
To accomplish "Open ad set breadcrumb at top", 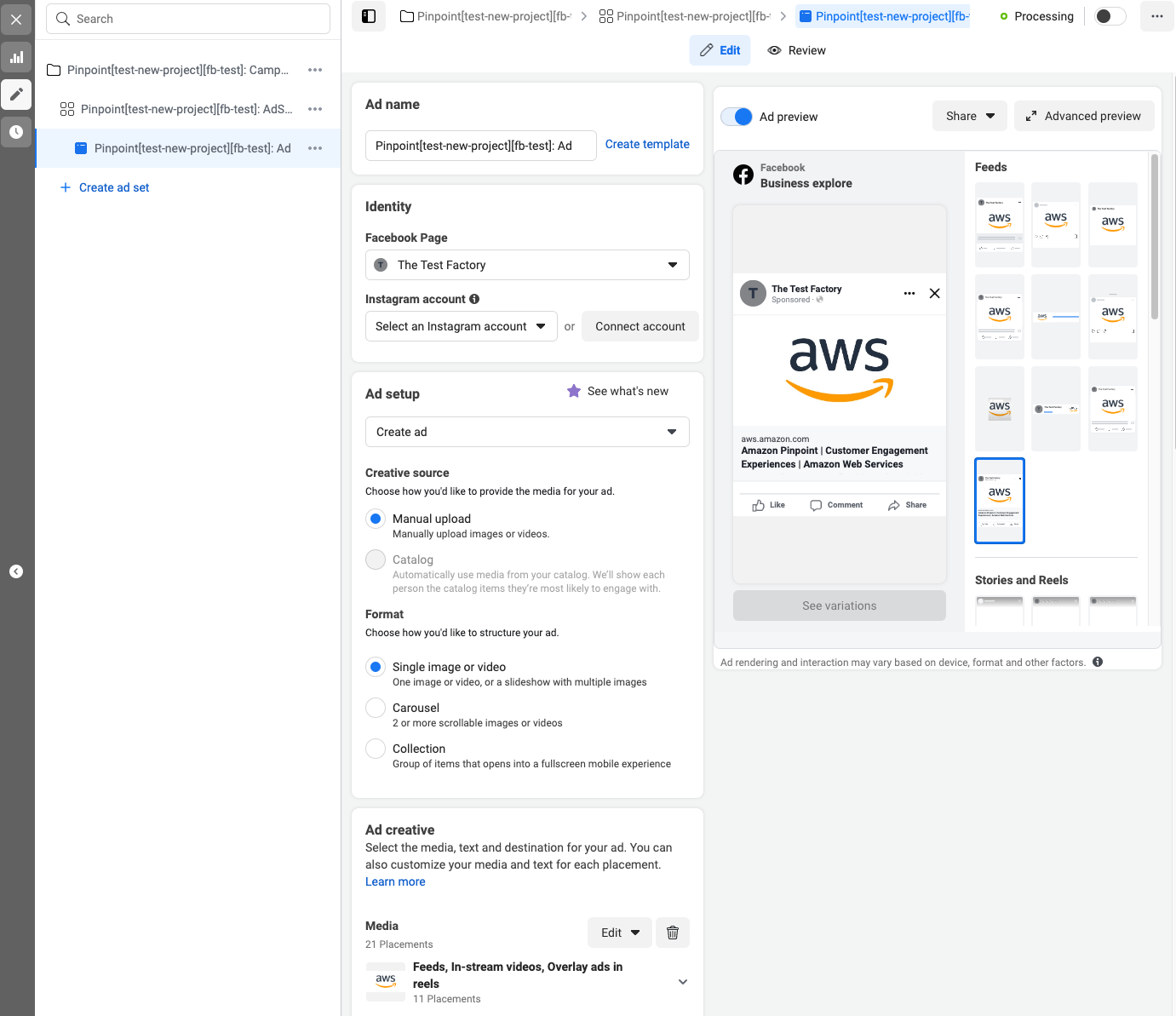I will point(685,16).
